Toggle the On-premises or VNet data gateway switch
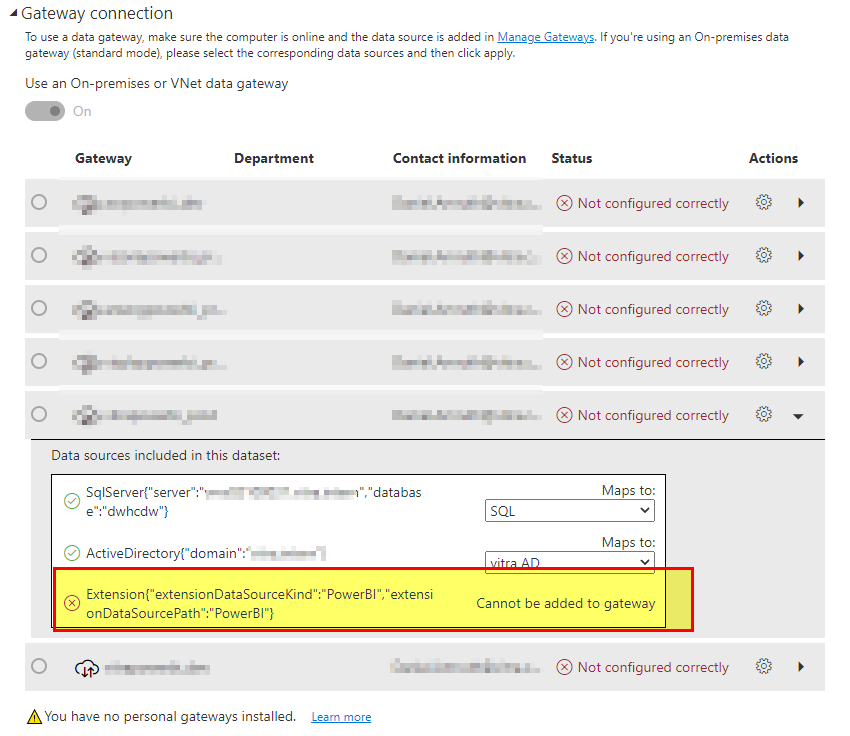Screen dimensions: 850x736 tap(45, 111)
